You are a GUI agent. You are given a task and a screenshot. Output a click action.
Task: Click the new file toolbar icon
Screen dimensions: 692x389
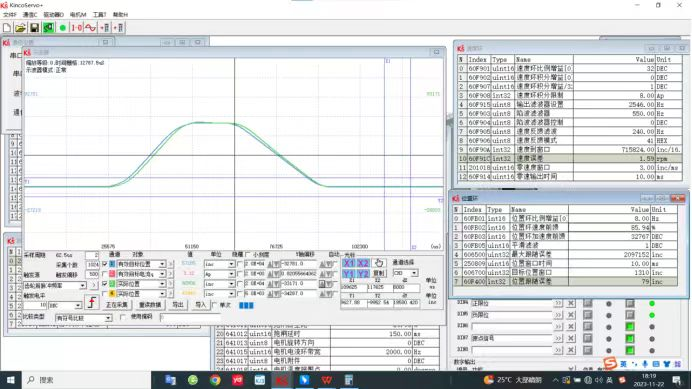7,28
